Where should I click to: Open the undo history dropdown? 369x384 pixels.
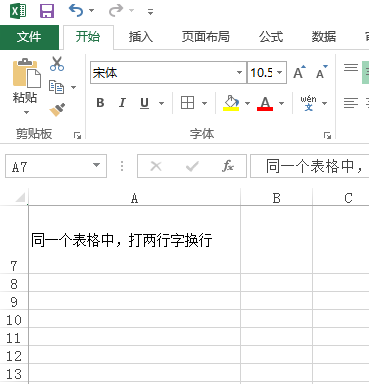tap(91, 11)
